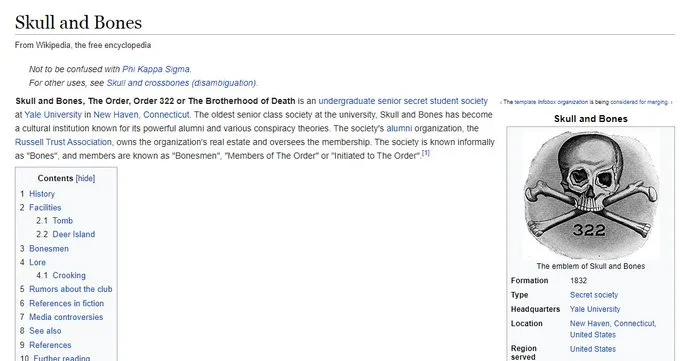Open New Haven, Connecticut link in infobox Location
The image size is (680, 361).
pos(613,324)
